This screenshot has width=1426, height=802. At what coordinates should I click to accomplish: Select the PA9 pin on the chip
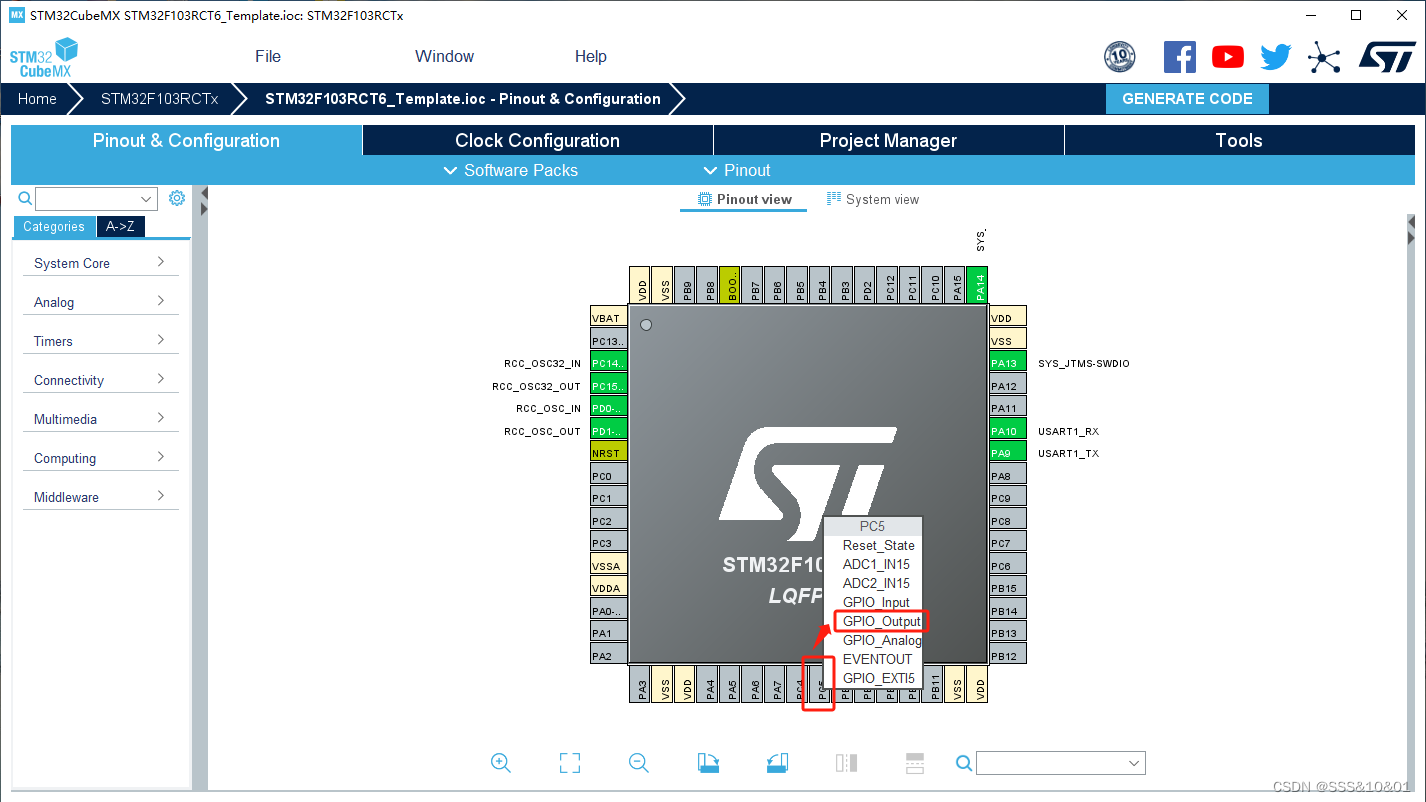coord(1008,453)
